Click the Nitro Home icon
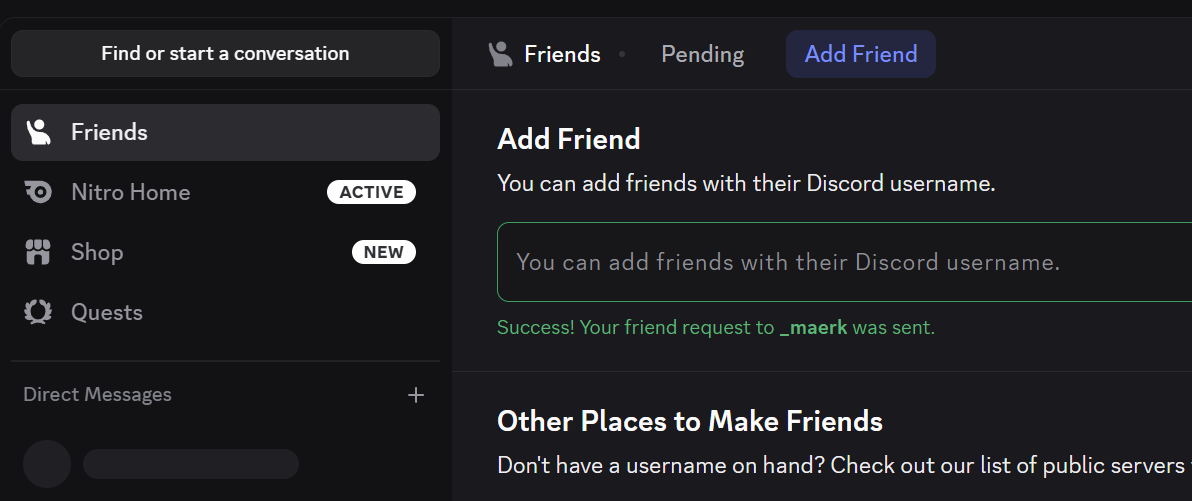This screenshot has width=1192, height=501. click(38, 192)
